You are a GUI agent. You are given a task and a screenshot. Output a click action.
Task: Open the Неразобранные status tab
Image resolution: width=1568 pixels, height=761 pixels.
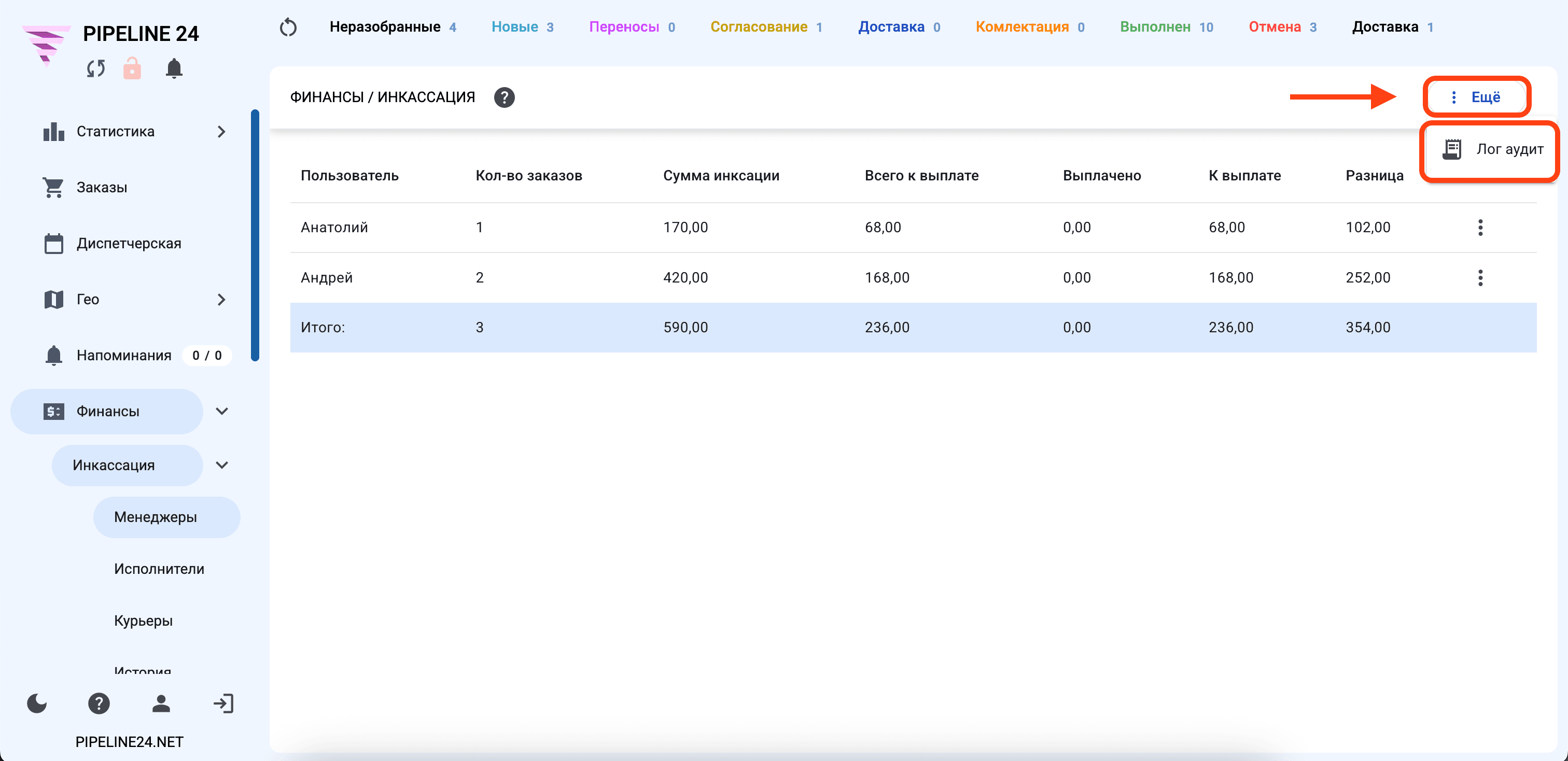point(393,27)
